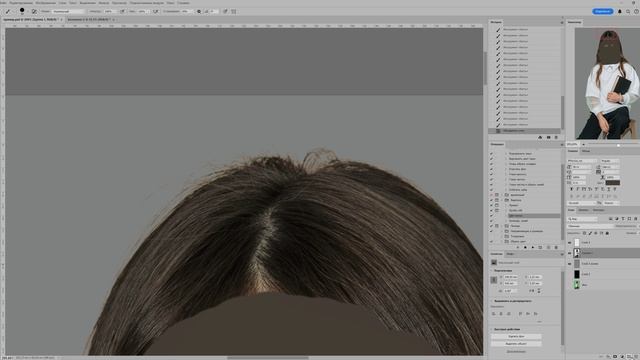Lock layer position
Screen dimensions: 640x360
(x=596, y=233)
